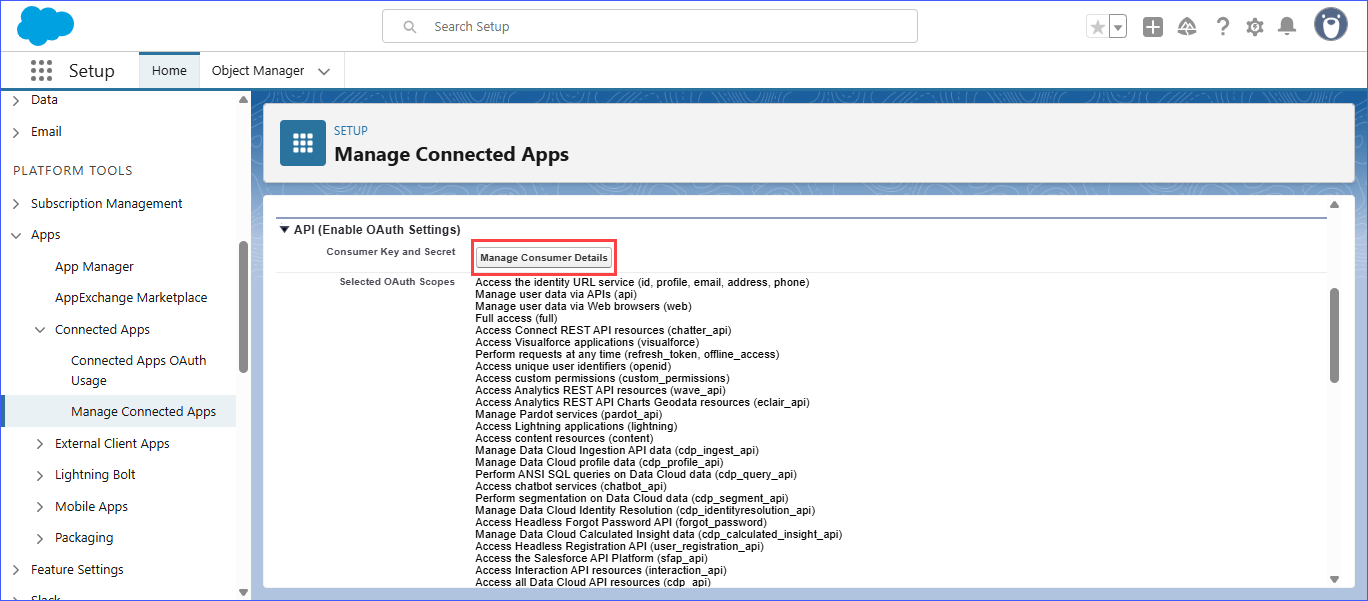Collapse the API (Enable OAuth Settings) section

(x=284, y=230)
